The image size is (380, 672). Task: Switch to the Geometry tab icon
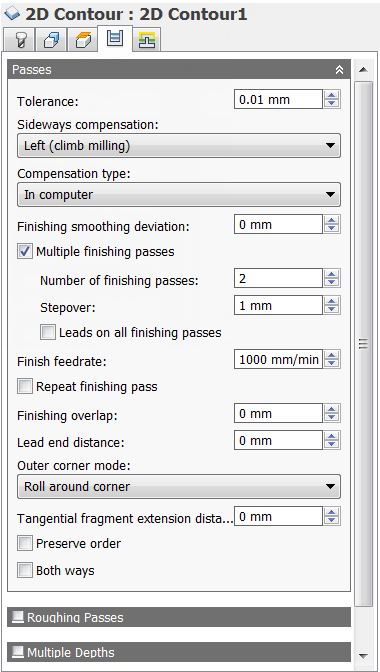tap(51, 41)
